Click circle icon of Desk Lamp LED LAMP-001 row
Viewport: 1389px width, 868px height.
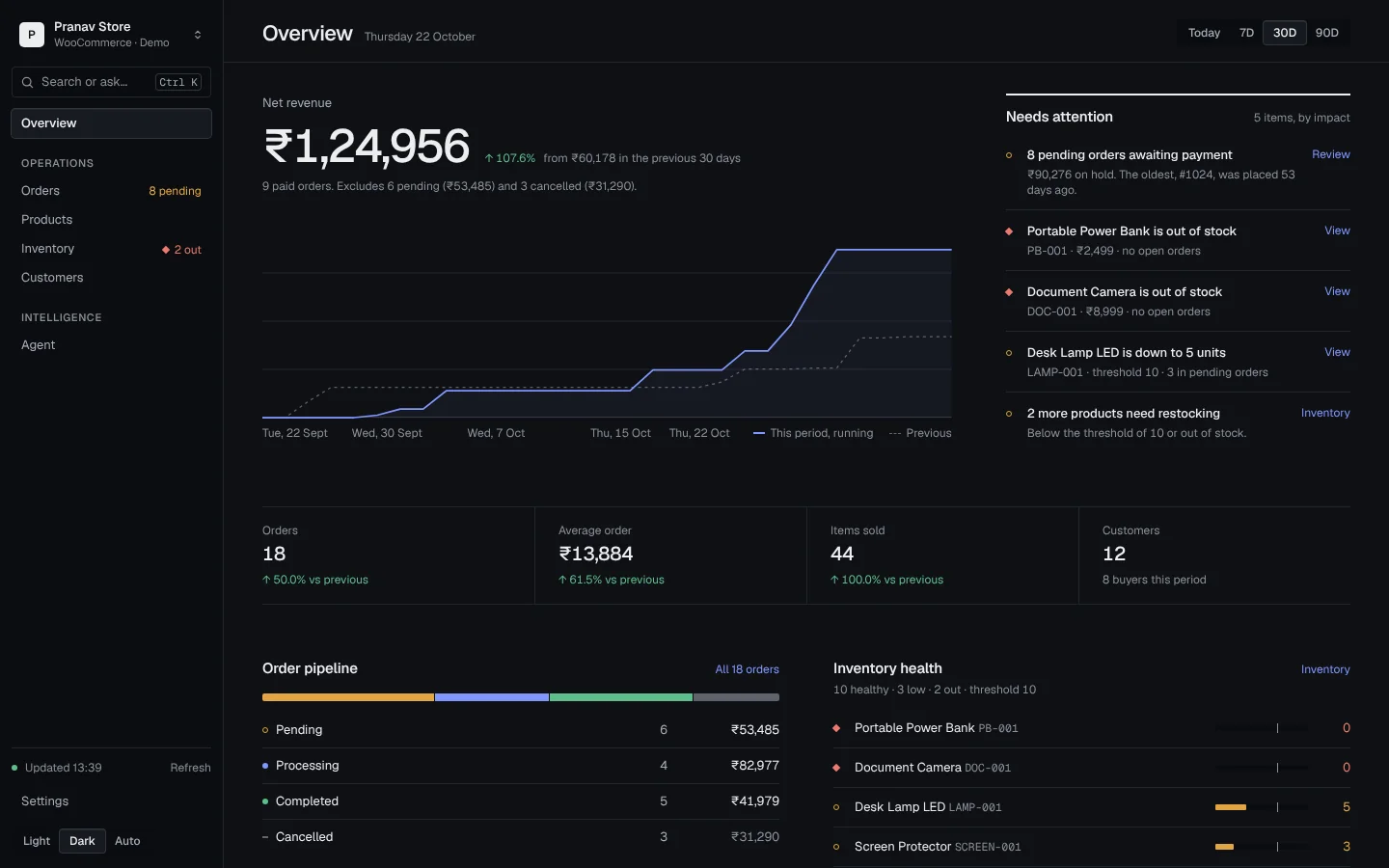coord(836,807)
